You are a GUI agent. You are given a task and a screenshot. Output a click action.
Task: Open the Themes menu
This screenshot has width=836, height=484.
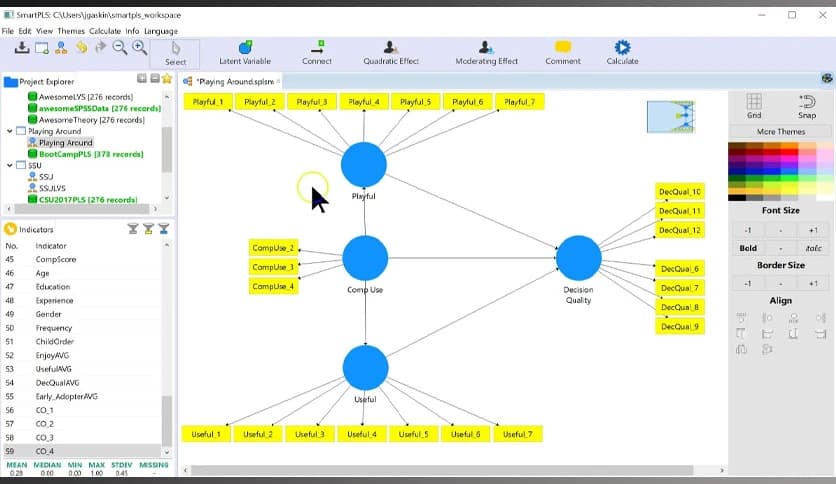click(x=71, y=31)
